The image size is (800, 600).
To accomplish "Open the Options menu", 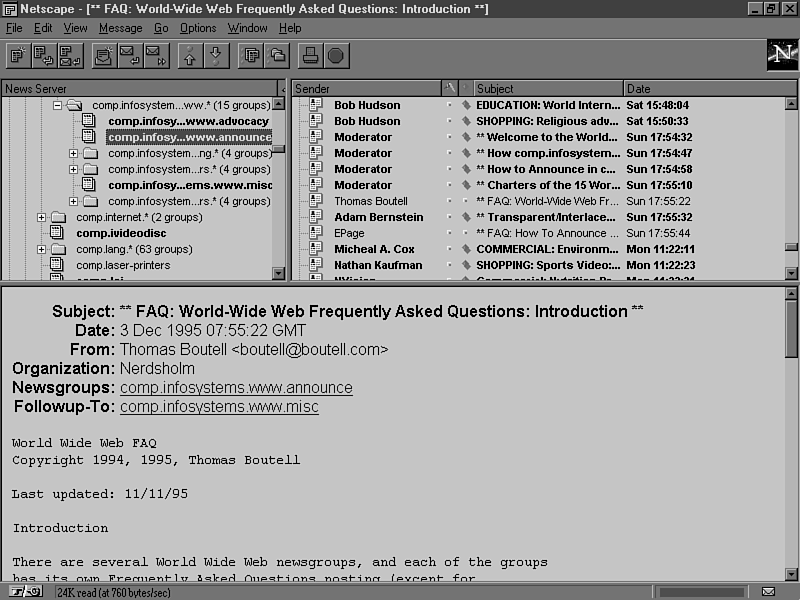I will 198,28.
